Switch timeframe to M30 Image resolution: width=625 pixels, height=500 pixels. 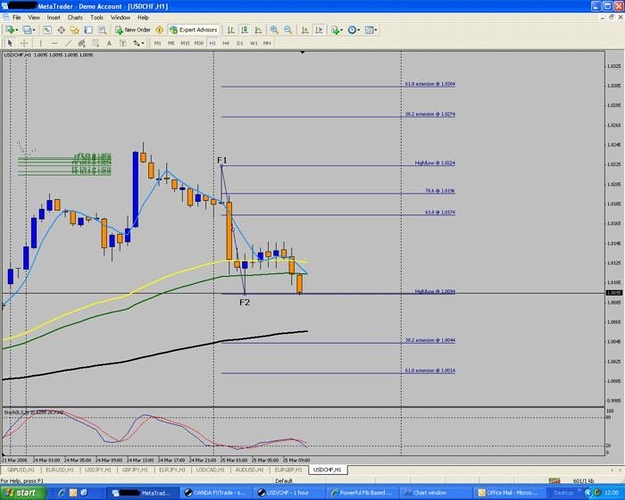tap(199, 43)
